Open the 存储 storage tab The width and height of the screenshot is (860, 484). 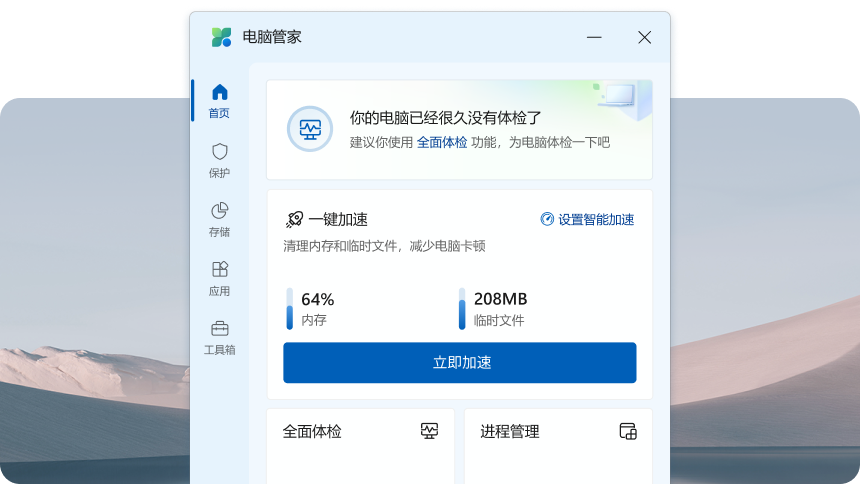click(219, 220)
